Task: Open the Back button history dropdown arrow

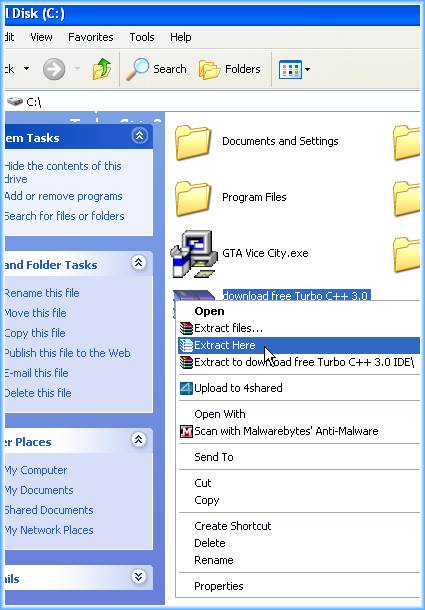Action: 26,69
